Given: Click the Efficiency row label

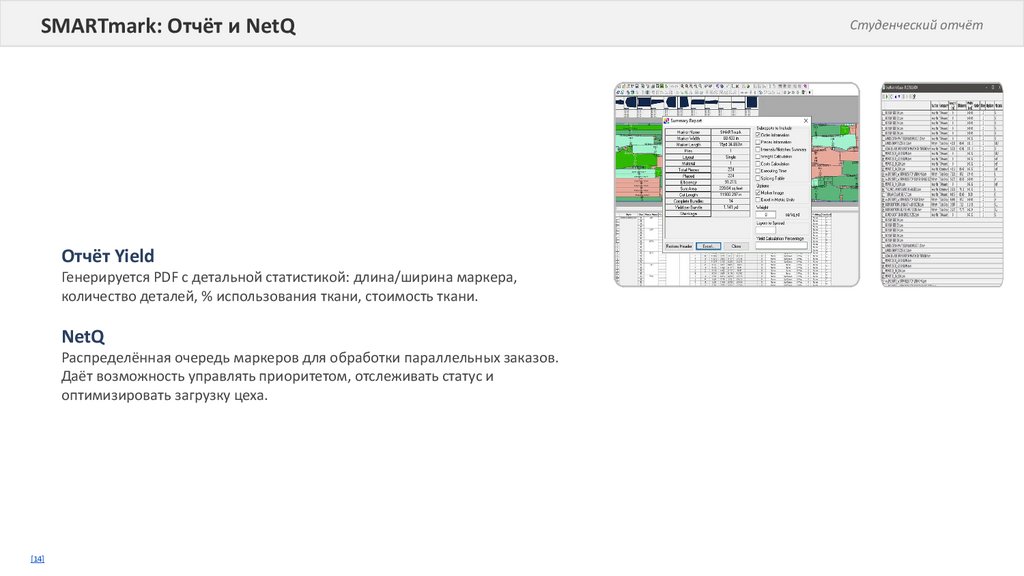Looking at the screenshot, I should (x=688, y=182).
